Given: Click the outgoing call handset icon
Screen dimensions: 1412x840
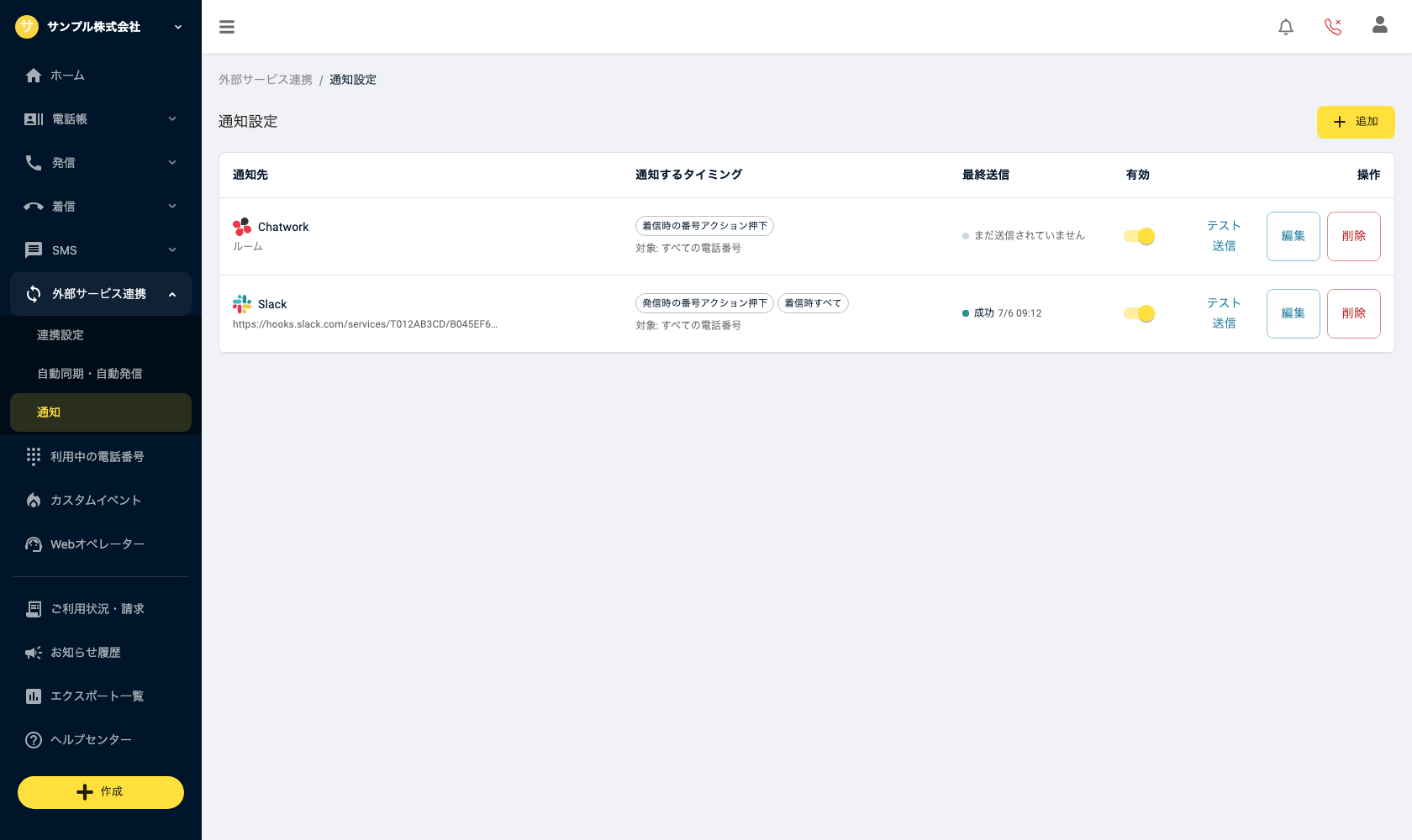Looking at the screenshot, I should [x=34, y=163].
